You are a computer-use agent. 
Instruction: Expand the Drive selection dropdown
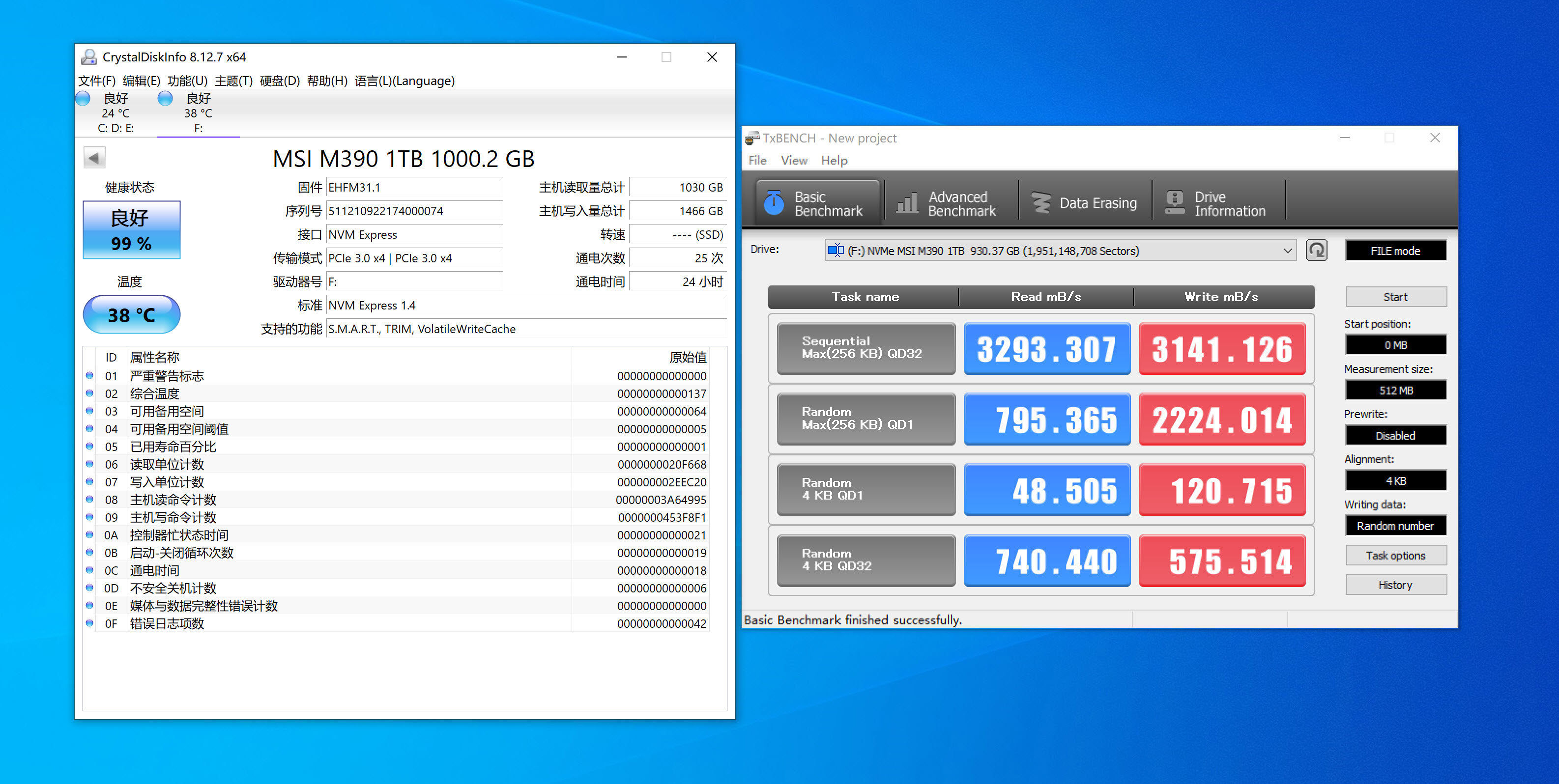click(1287, 251)
